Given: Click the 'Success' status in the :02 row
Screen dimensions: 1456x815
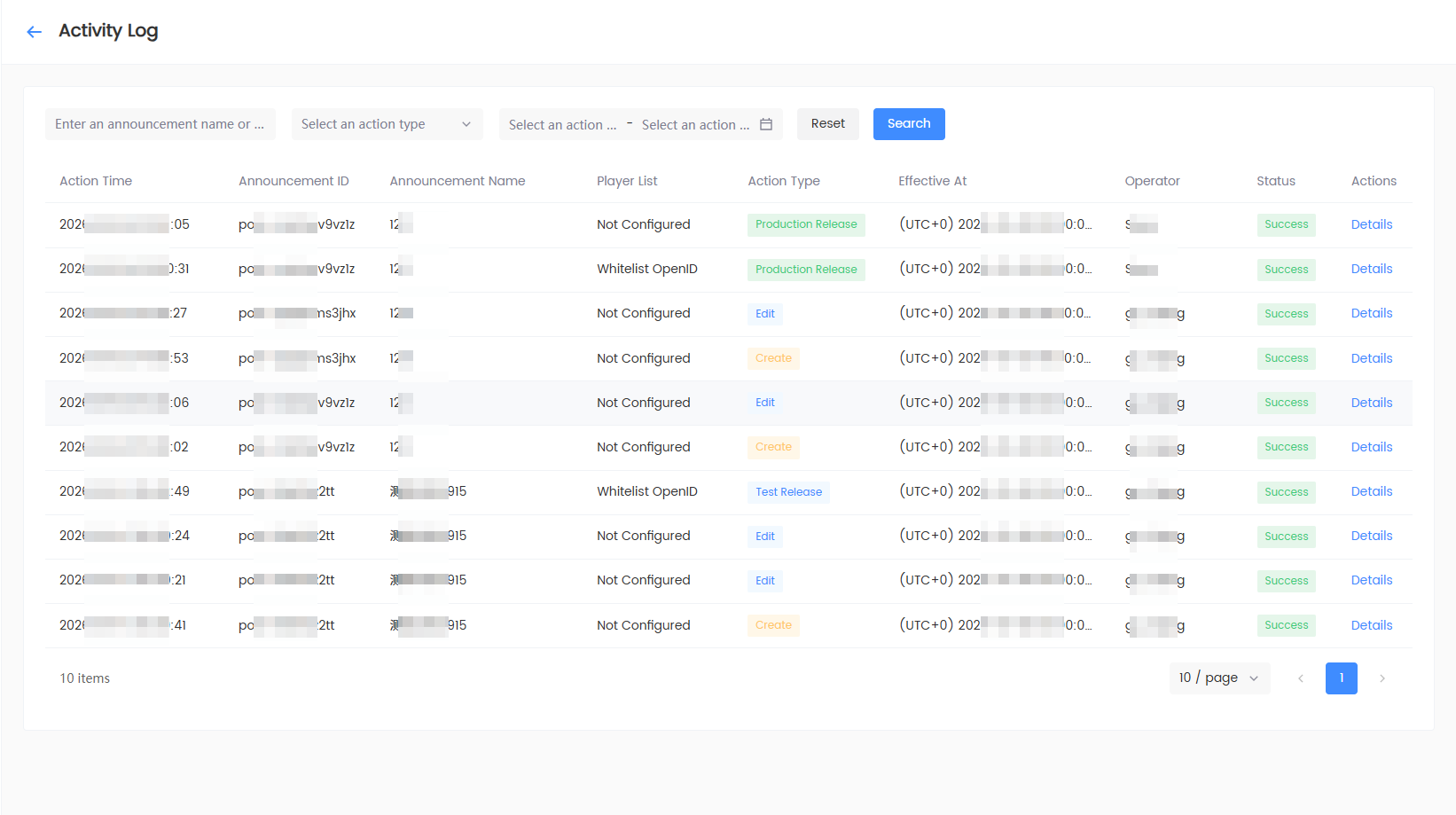Looking at the screenshot, I should (x=1286, y=447).
